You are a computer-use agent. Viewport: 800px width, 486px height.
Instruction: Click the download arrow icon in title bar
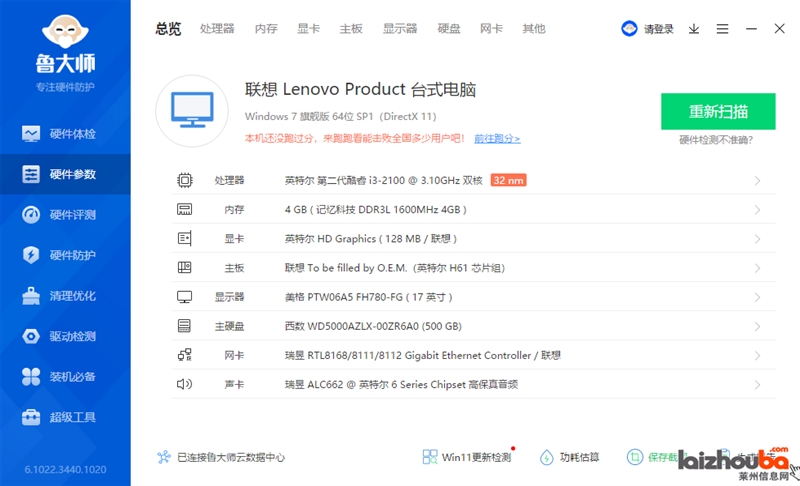click(694, 29)
